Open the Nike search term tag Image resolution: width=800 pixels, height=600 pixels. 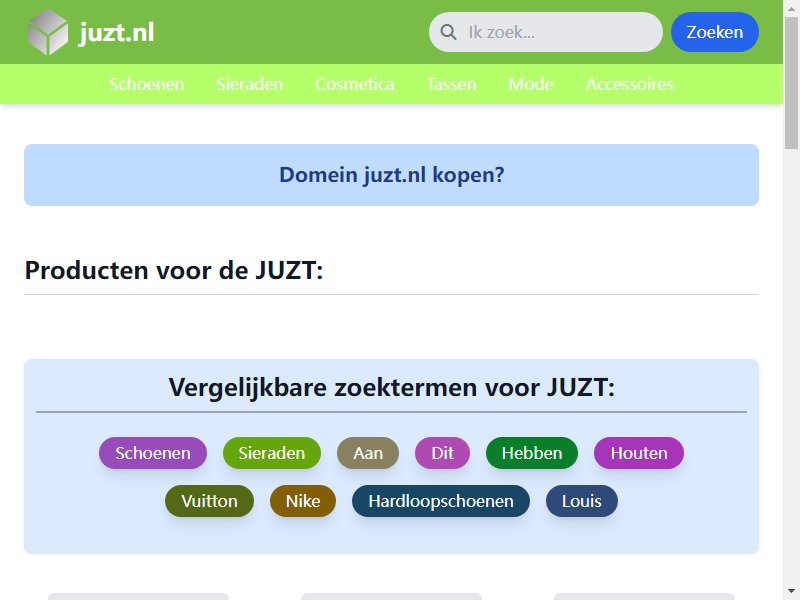303,501
